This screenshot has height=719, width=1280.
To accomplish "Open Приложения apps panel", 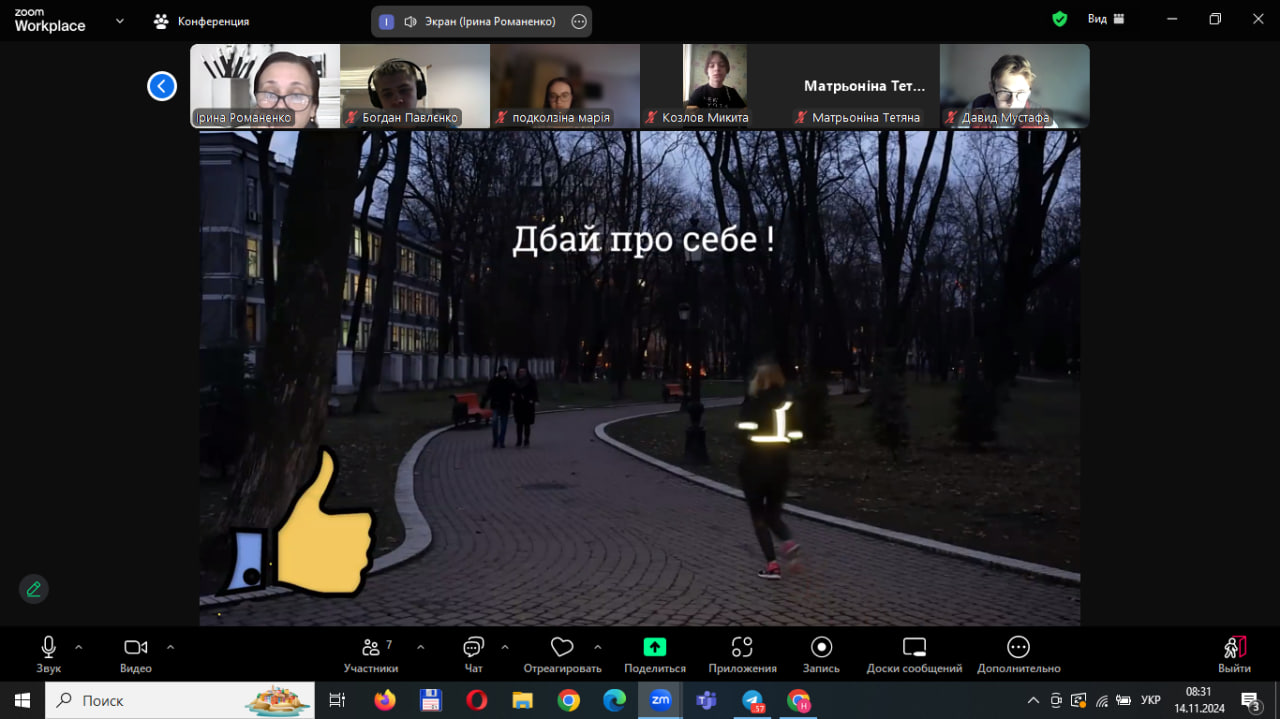I will pyautogui.click(x=742, y=648).
